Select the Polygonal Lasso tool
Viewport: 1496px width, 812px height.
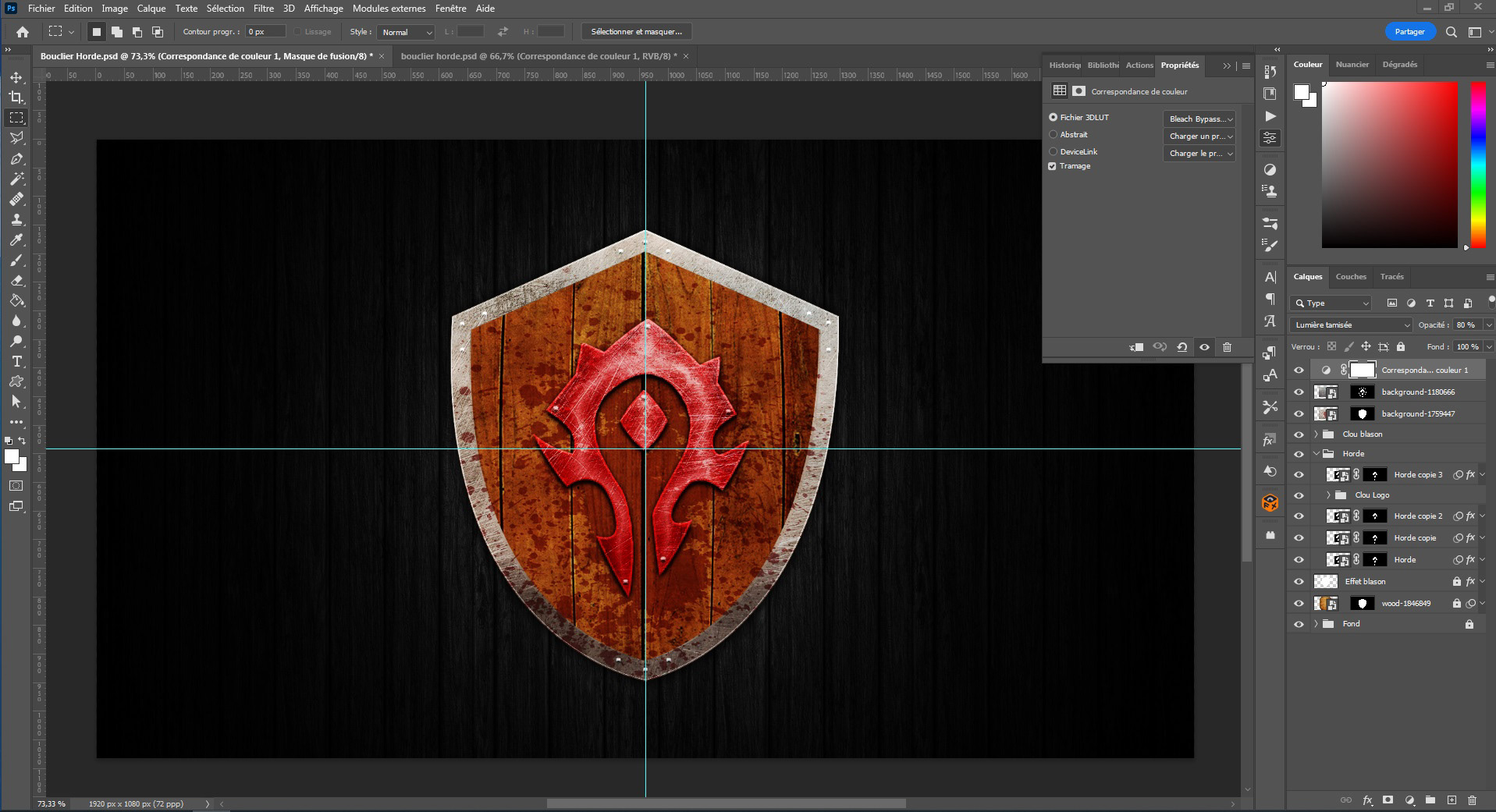tap(16, 138)
